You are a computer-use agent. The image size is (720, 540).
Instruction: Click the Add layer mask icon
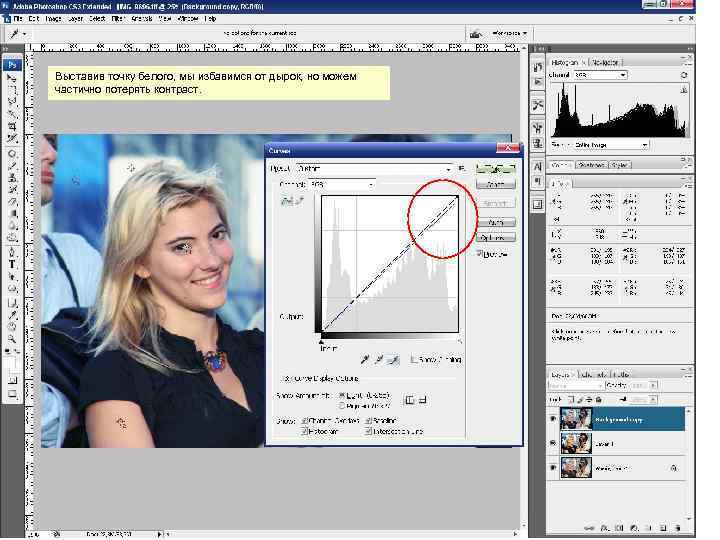619,528
